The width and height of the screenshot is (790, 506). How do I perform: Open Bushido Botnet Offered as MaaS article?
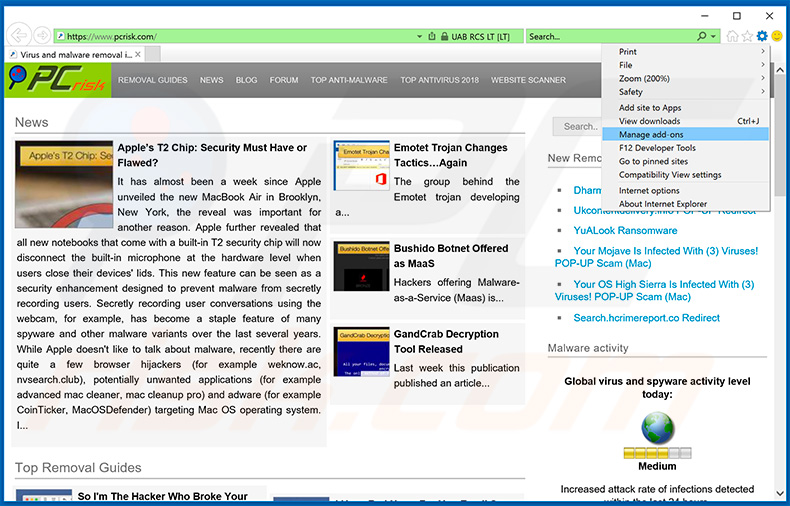pos(451,256)
